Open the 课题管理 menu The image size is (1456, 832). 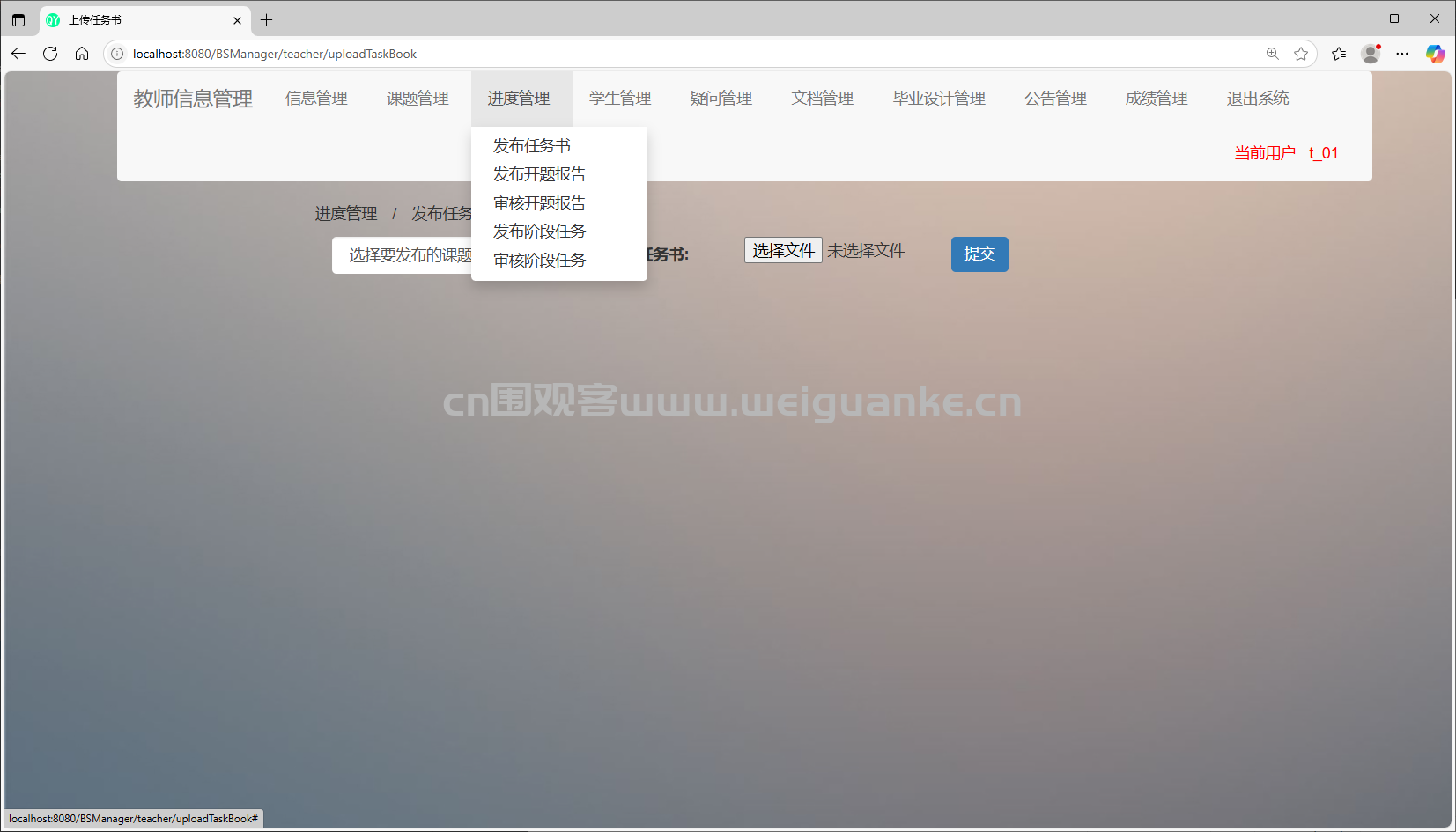418,99
